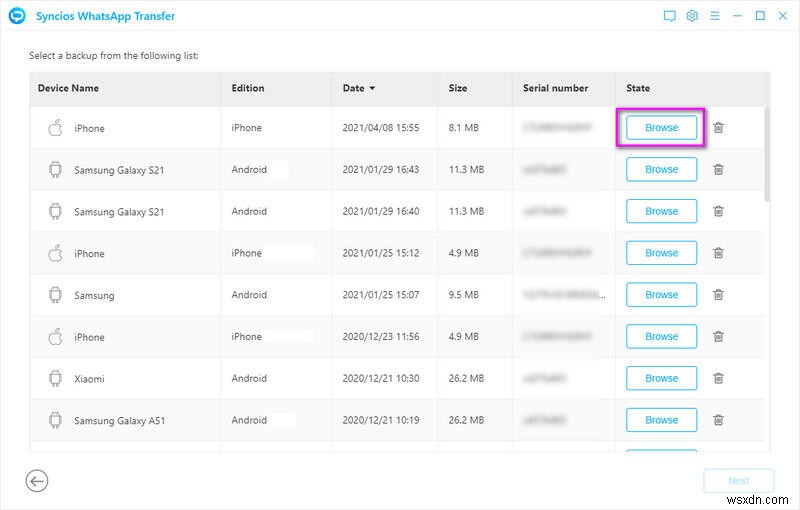Select the date 2020/12/23 11:56
The height and width of the screenshot is (510, 800).
pyautogui.click(x=381, y=337)
